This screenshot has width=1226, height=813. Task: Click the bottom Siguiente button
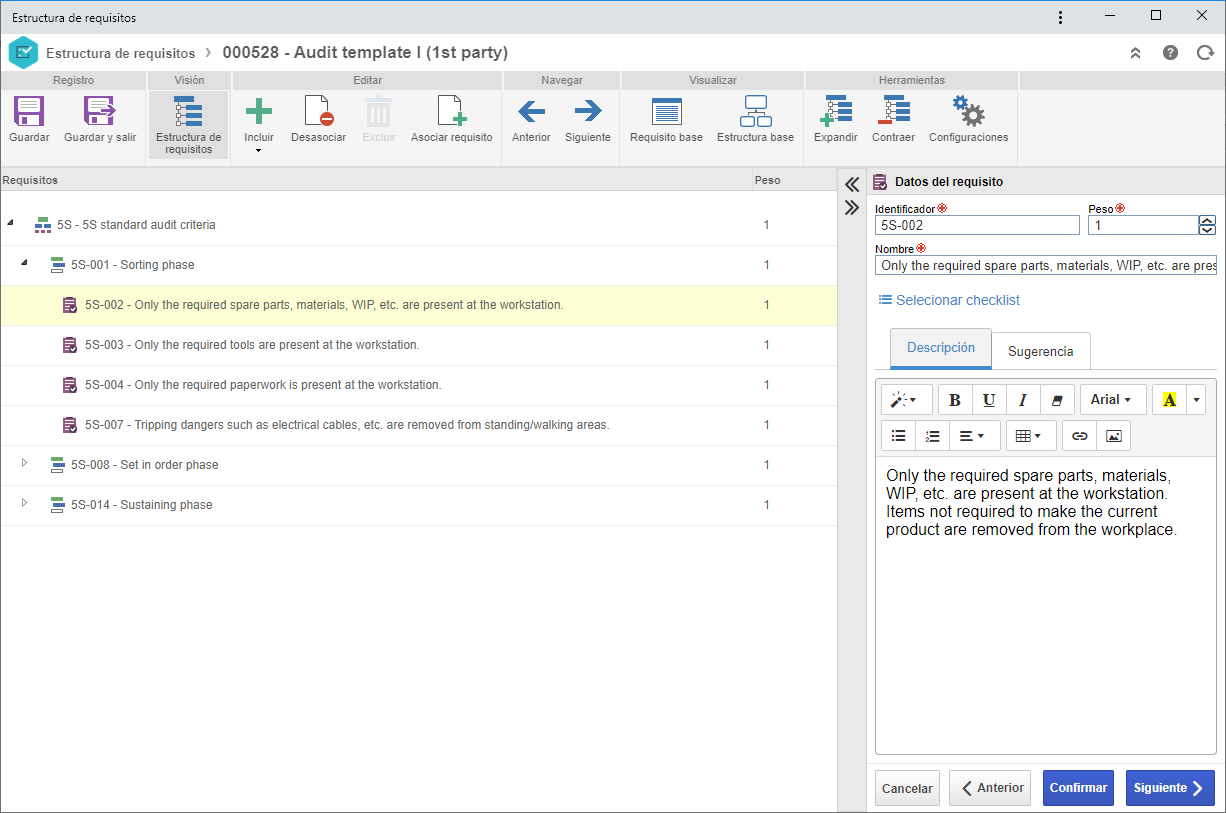tap(1170, 788)
